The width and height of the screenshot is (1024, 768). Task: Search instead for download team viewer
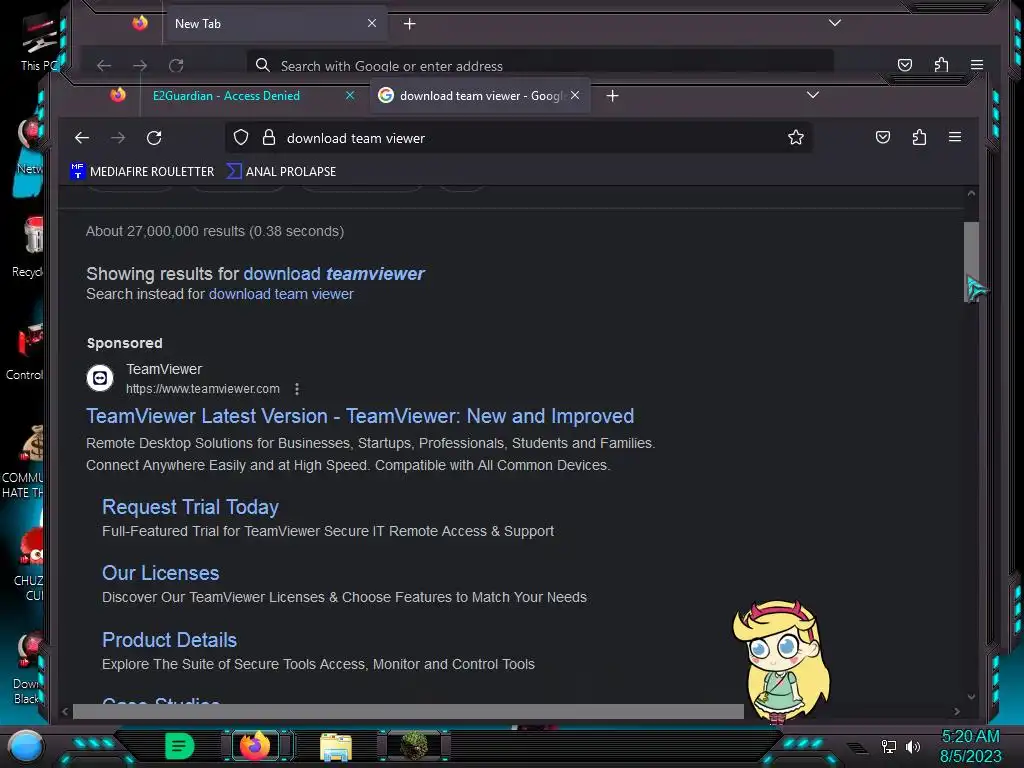click(x=281, y=295)
